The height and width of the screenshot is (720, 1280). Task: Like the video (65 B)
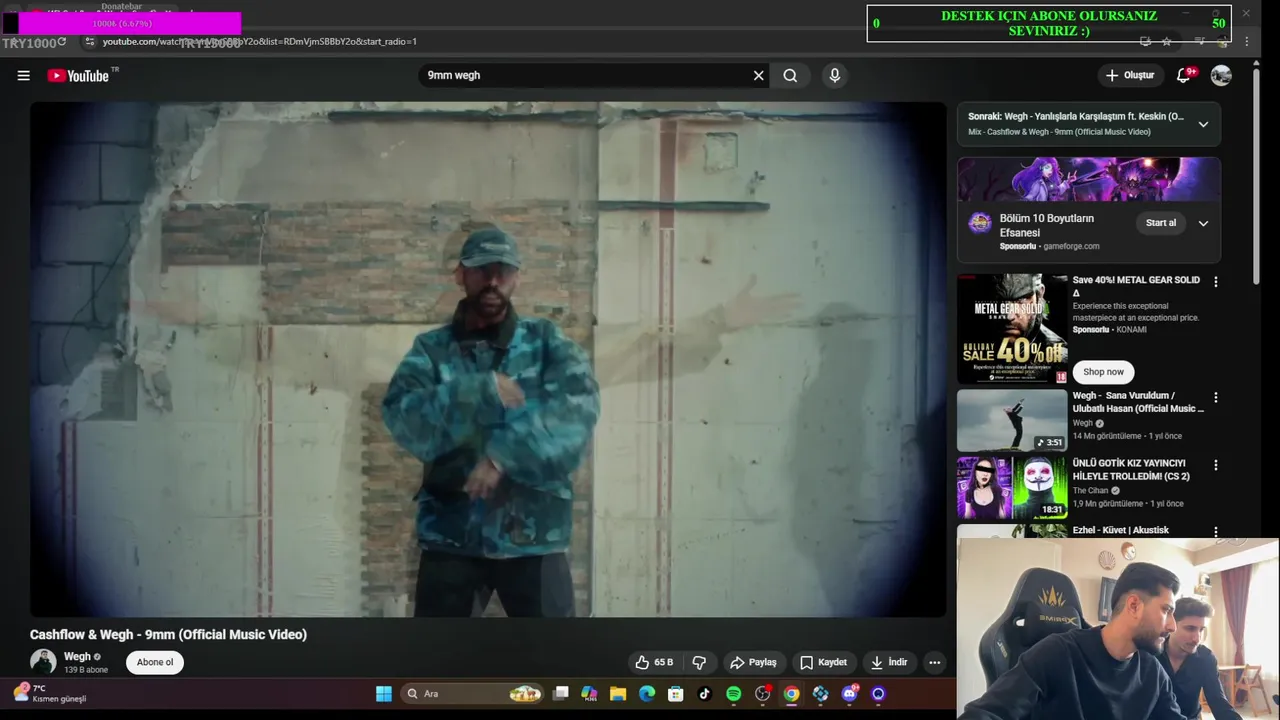(x=654, y=662)
